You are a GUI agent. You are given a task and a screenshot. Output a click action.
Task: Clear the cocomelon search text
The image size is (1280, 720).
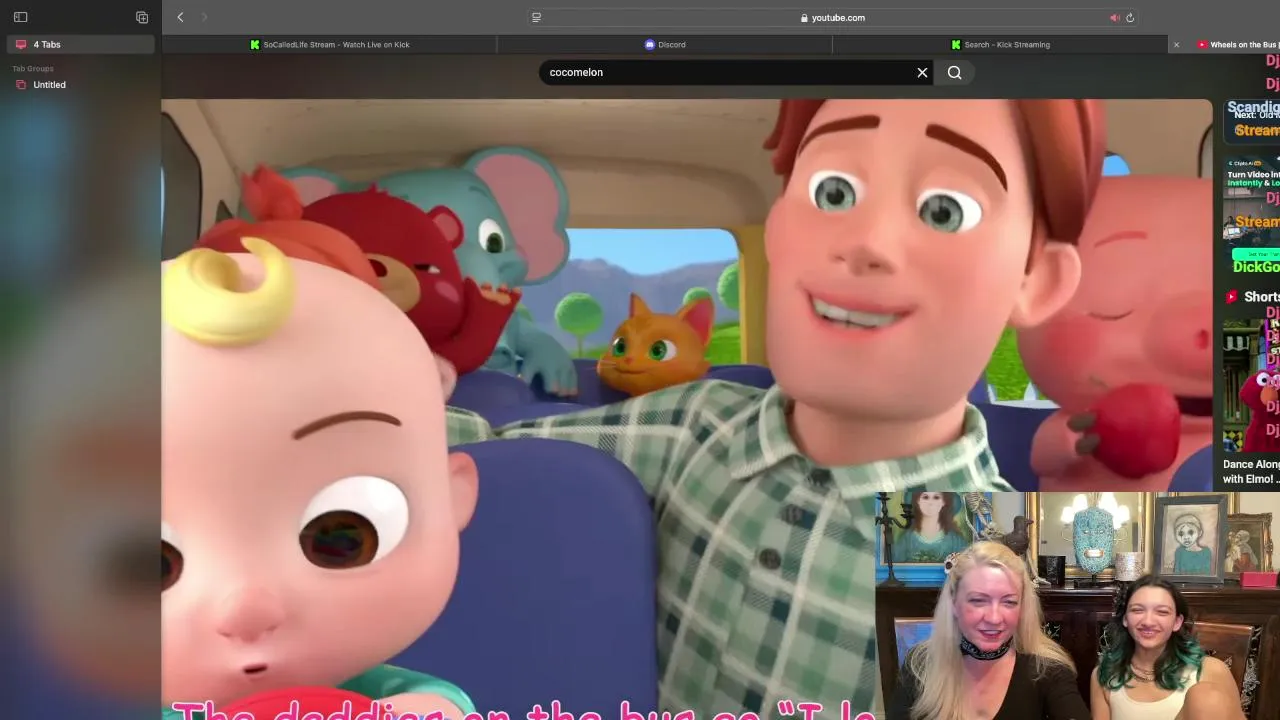(x=922, y=72)
